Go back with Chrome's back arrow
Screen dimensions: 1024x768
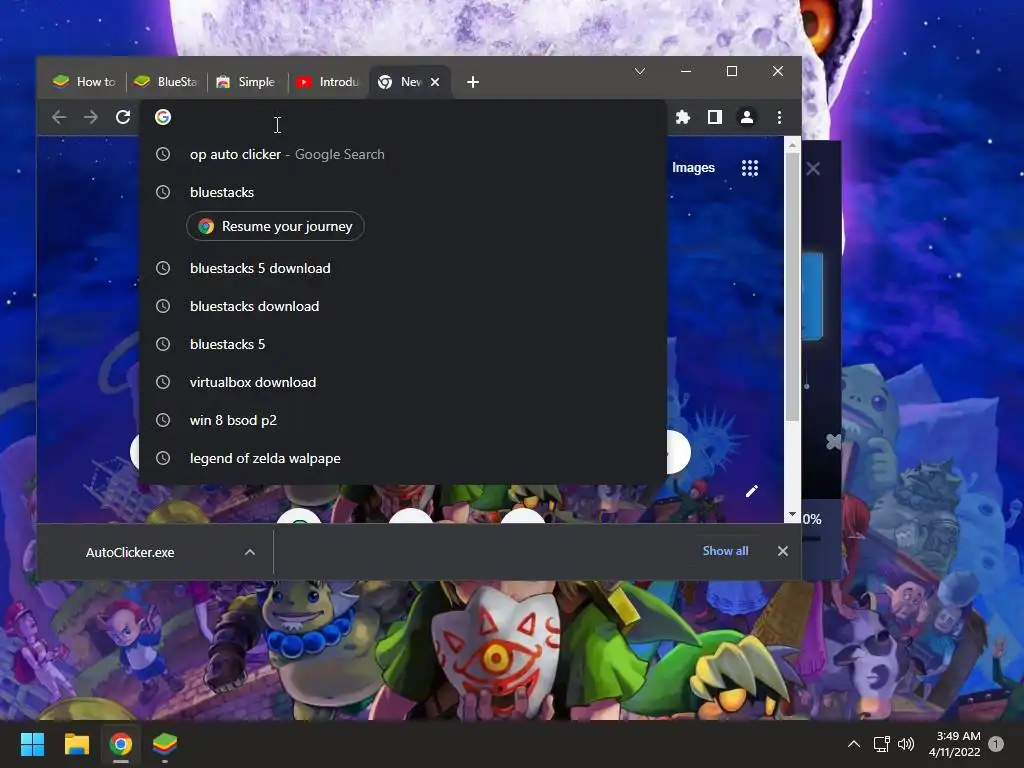(x=59, y=117)
